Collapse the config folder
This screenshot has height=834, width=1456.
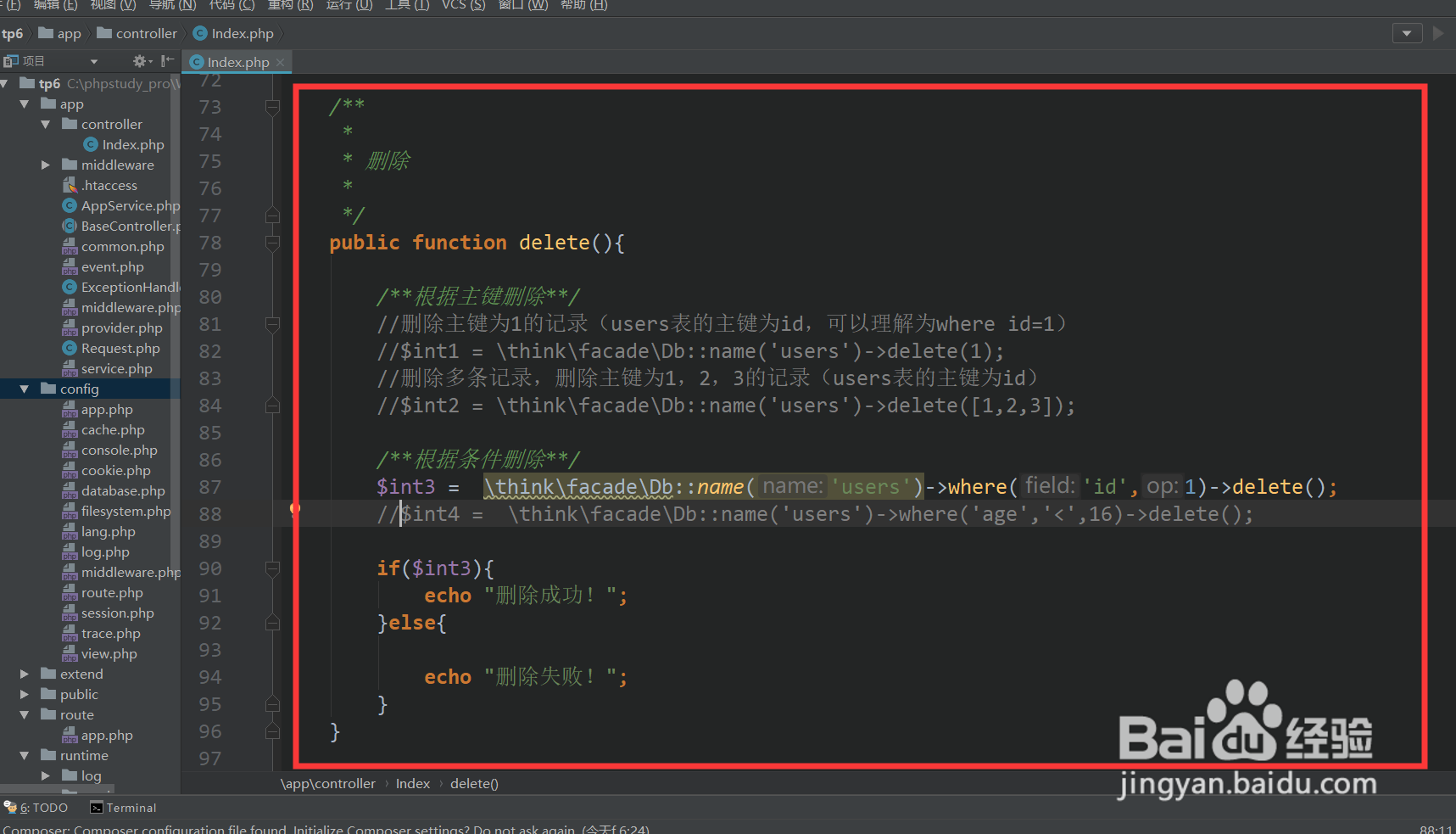tap(25, 389)
